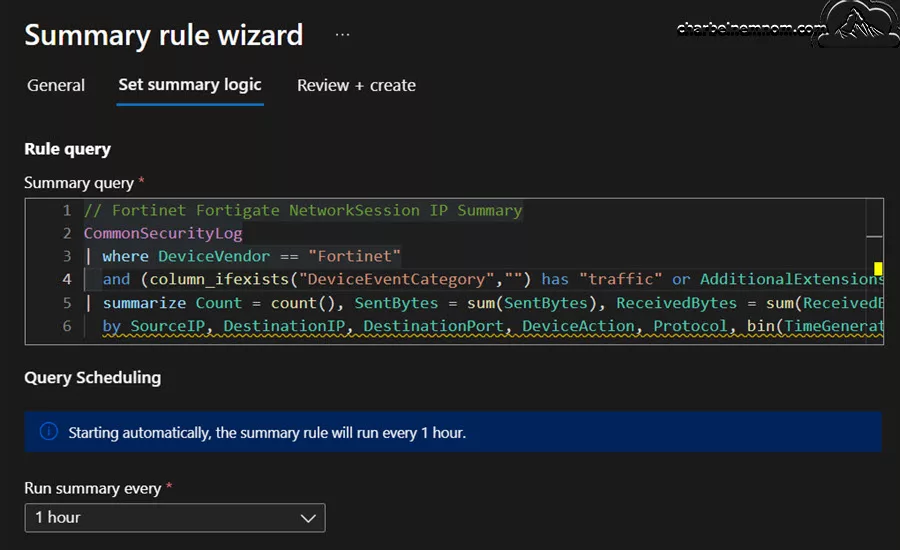Click DestinationPort in the underlined by clause
Screen dimensions: 900x550
pos(433,326)
